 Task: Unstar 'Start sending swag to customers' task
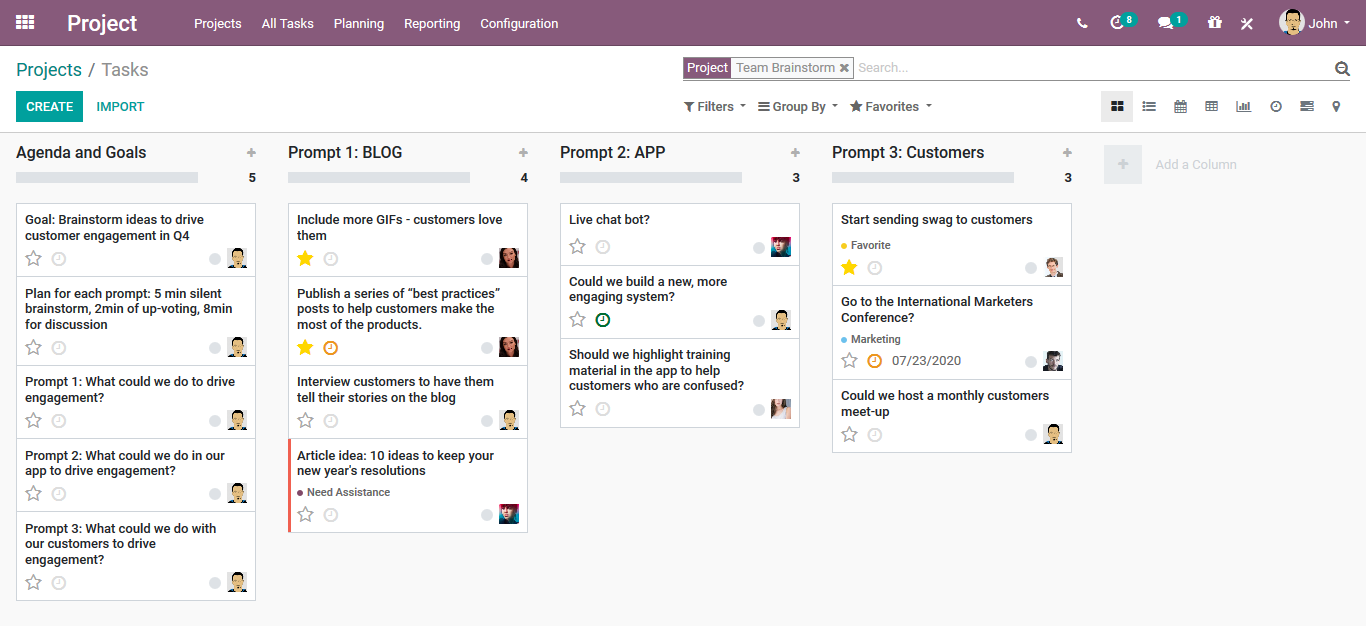click(x=849, y=267)
